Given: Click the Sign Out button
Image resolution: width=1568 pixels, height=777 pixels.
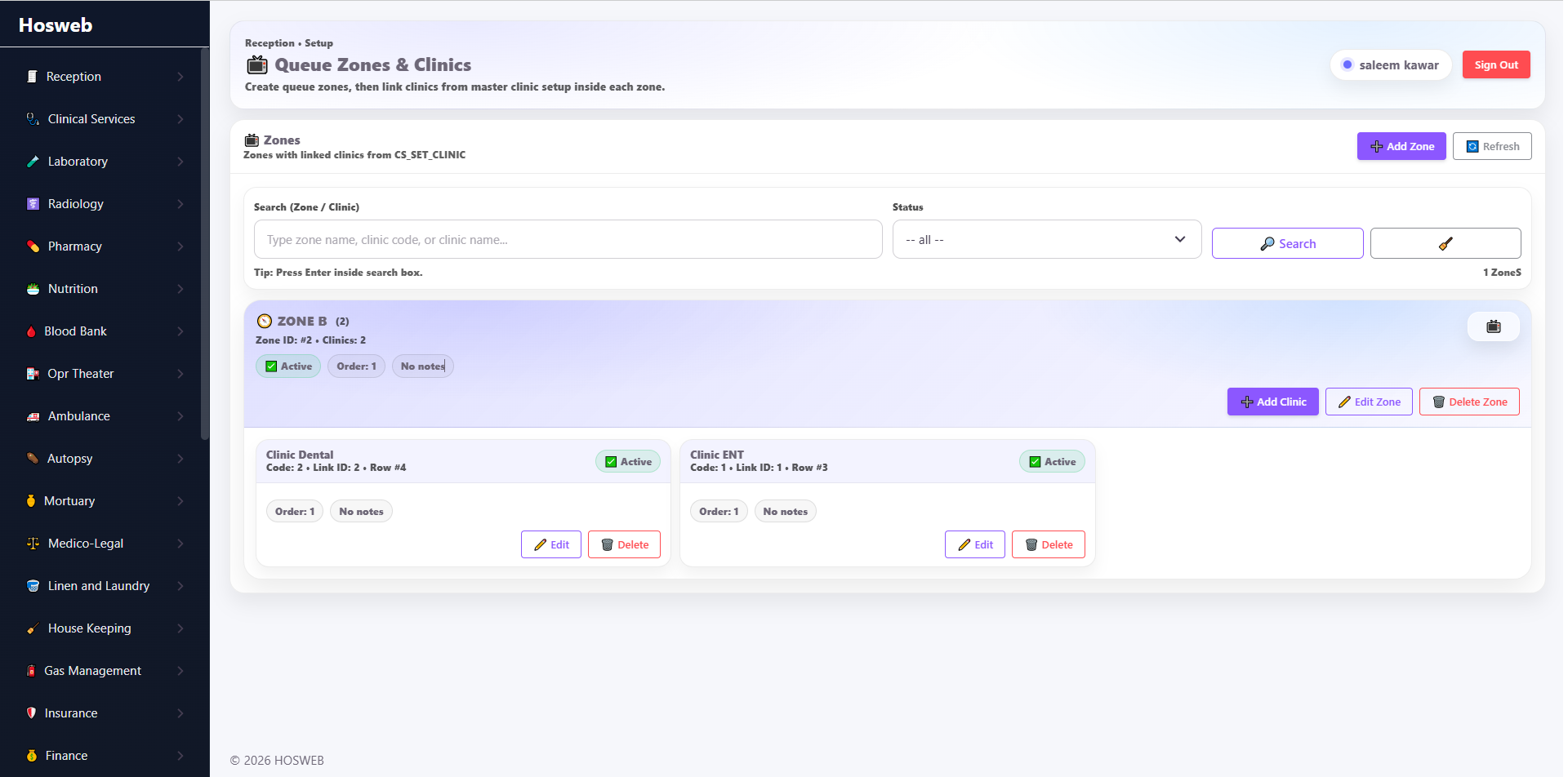Looking at the screenshot, I should point(1496,64).
